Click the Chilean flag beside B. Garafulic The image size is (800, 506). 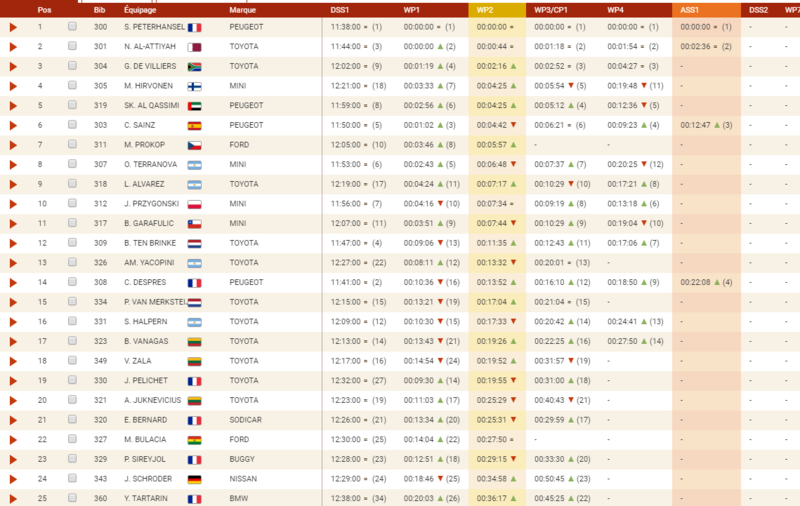click(x=194, y=224)
